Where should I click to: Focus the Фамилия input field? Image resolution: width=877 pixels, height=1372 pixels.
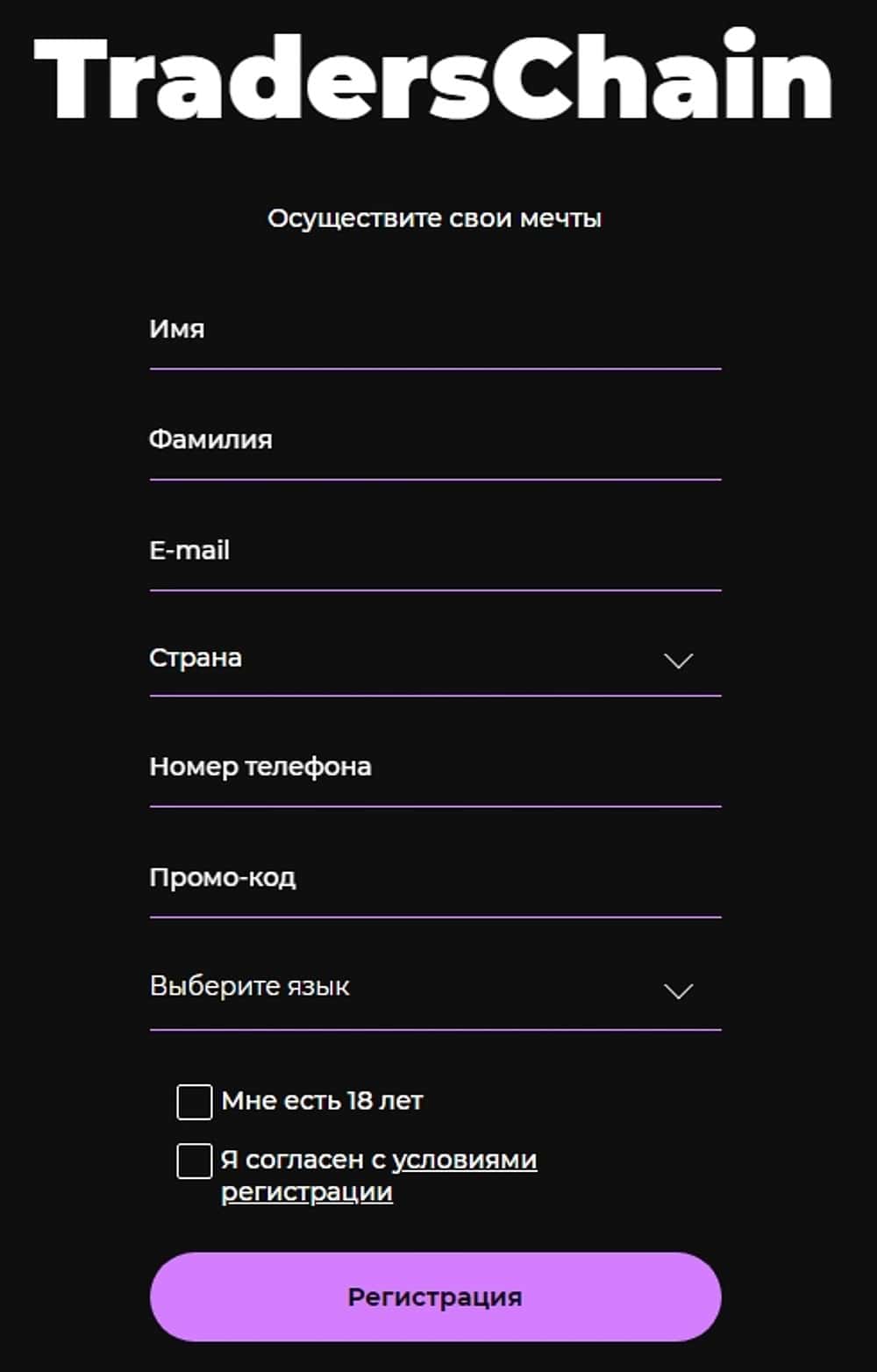point(435,440)
